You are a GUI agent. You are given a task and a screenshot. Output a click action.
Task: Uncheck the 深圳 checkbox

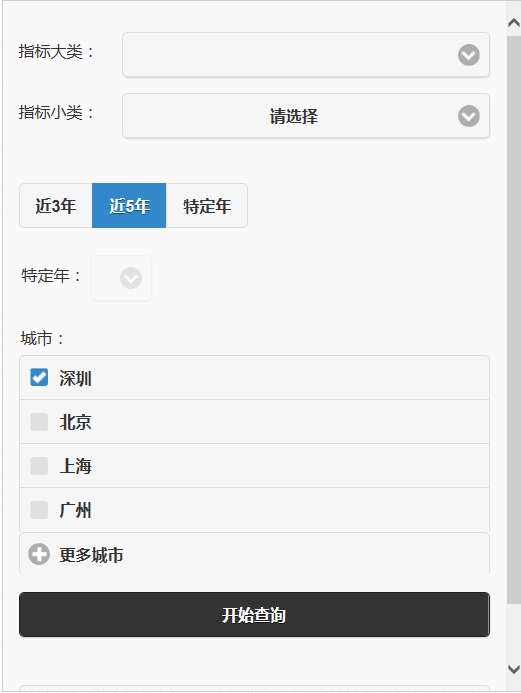point(39,377)
